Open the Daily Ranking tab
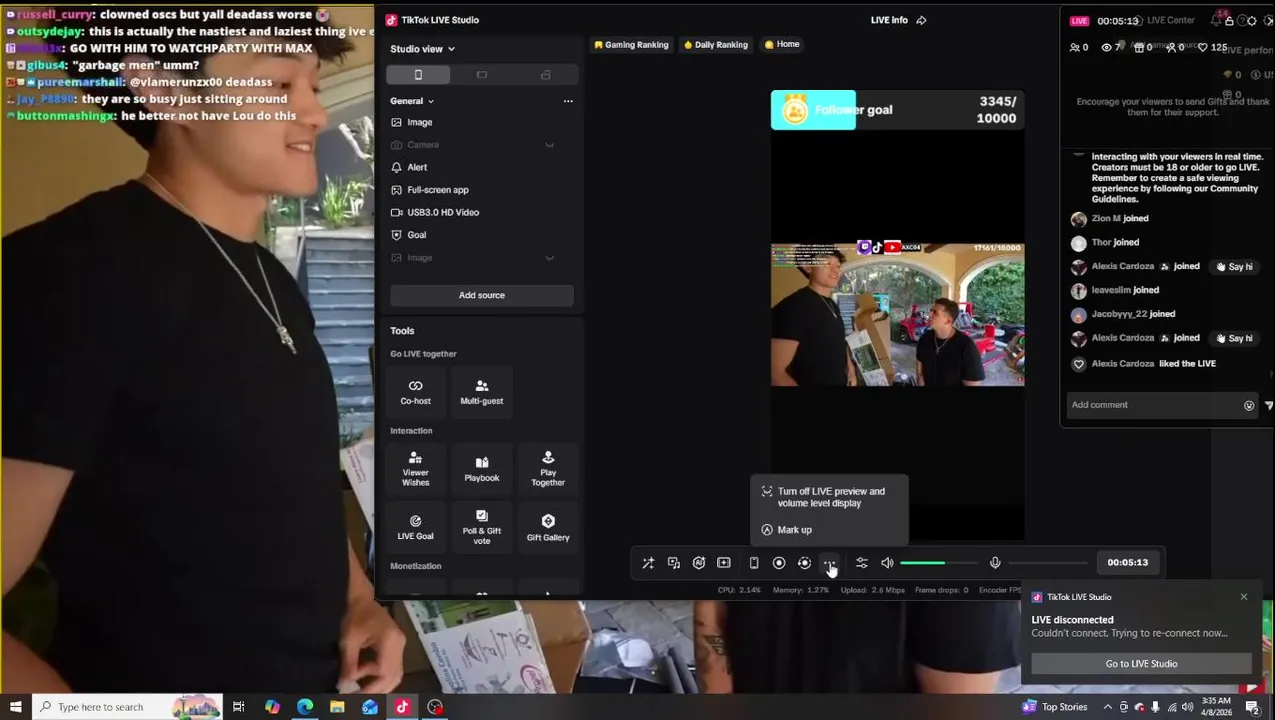 pyautogui.click(x=716, y=44)
